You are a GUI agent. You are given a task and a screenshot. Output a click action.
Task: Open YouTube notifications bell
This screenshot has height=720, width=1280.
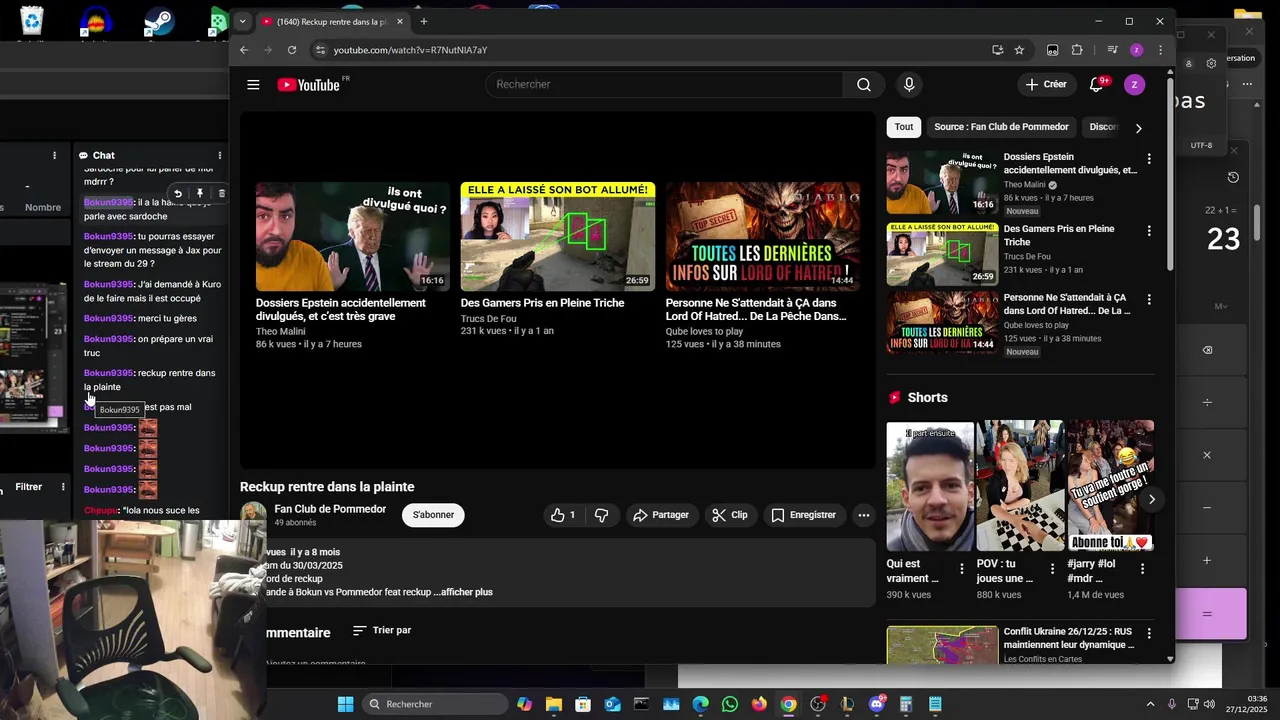point(1097,85)
